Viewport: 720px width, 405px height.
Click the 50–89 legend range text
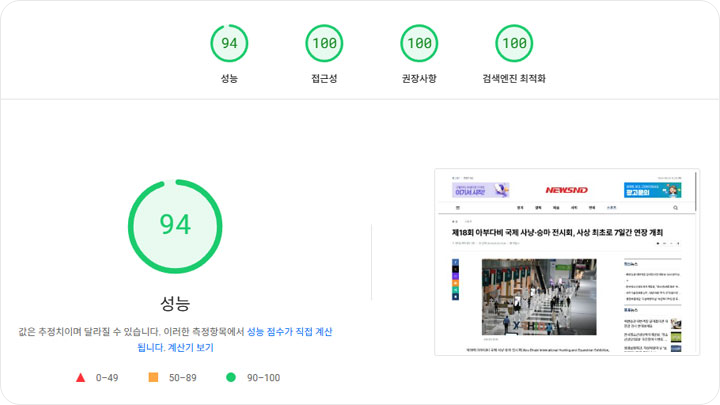coord(183,378)
